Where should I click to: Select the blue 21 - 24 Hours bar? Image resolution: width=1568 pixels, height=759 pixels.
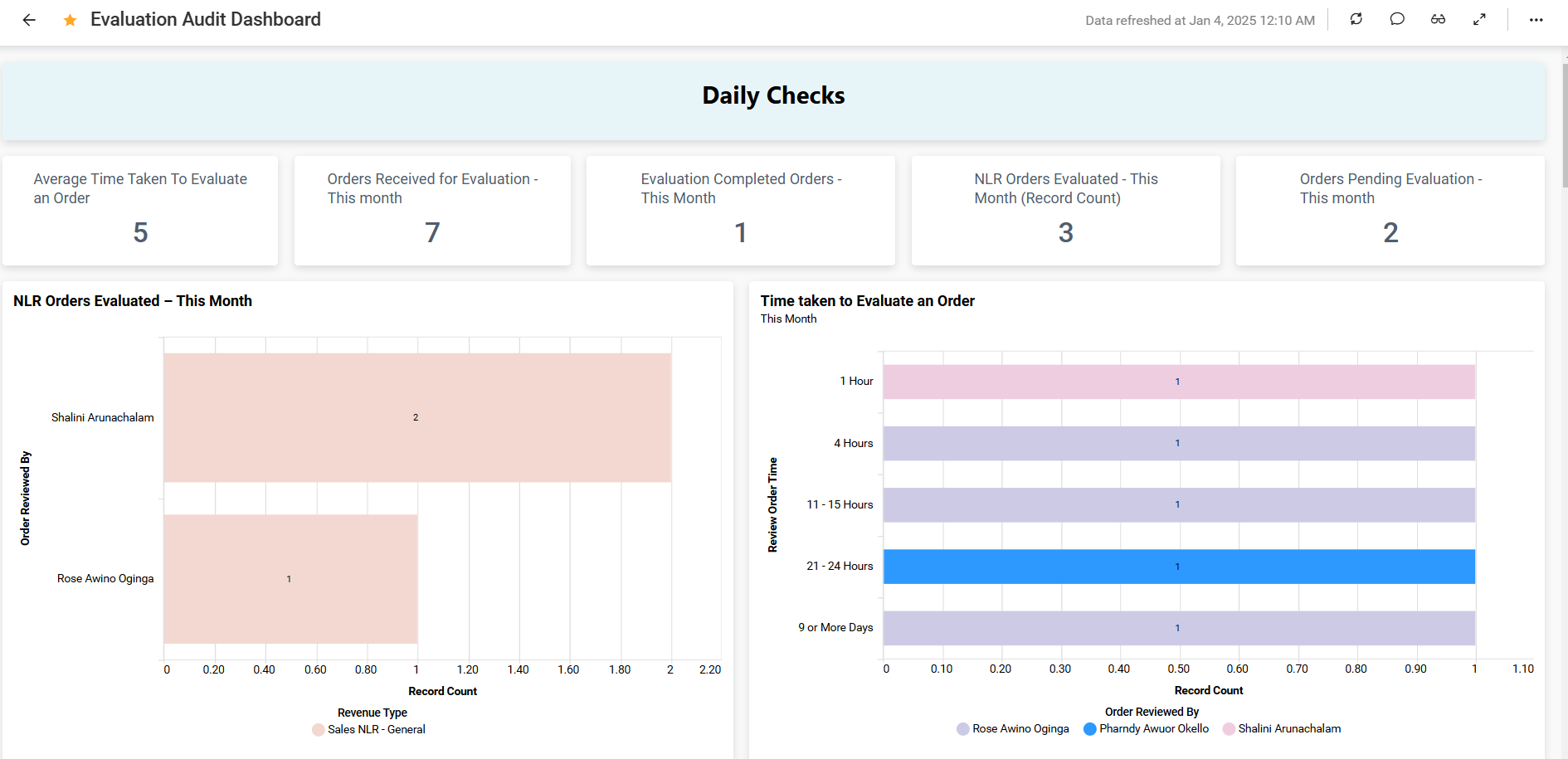point(1178,567)
